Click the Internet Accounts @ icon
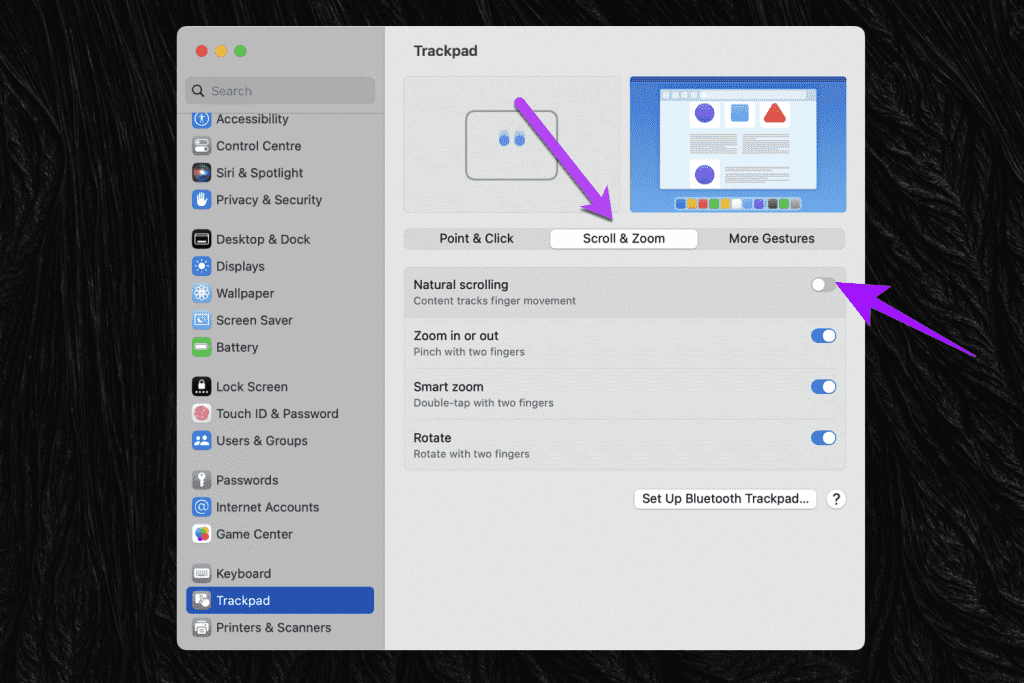This screenshot has height=683, width=1024. 202,507
